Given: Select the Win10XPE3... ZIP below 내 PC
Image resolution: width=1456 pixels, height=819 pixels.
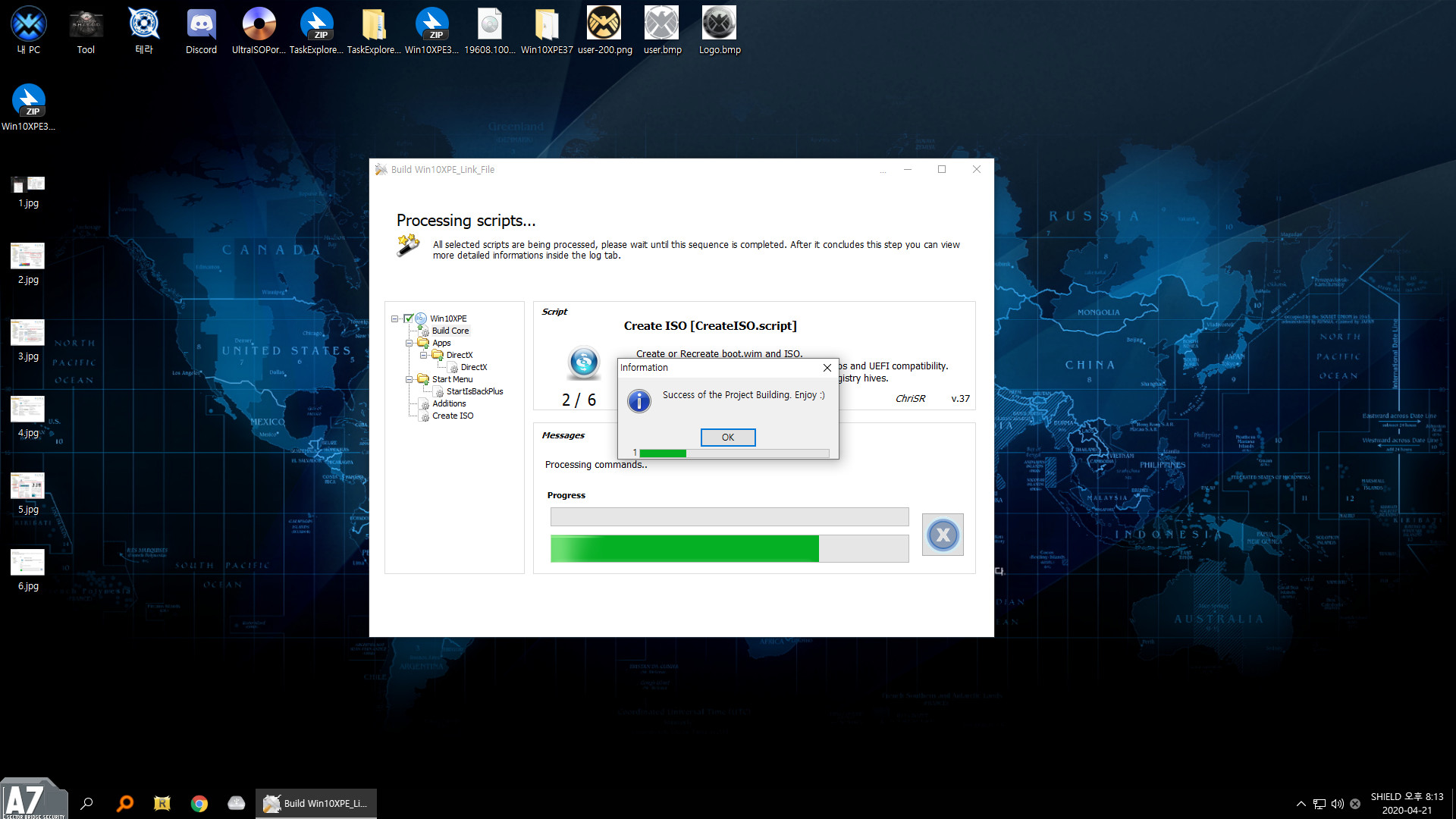Looking at the screenshot, I should click(x=29, y=107).
